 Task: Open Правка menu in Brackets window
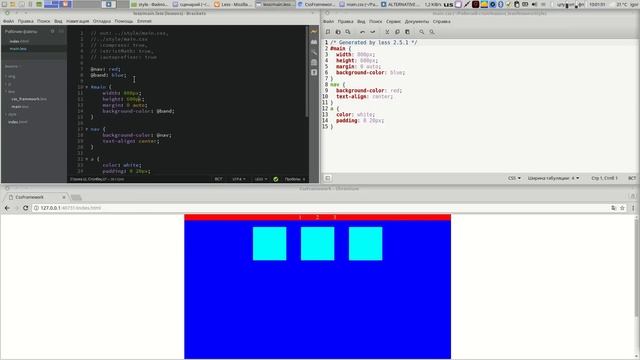click(x=25, y=21)
